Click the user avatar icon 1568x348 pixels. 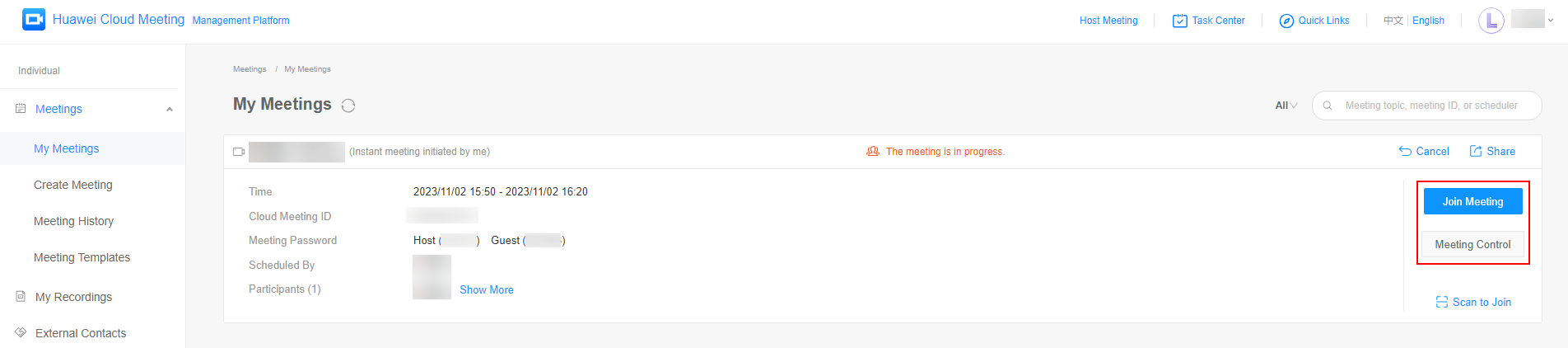point(1491,21)
